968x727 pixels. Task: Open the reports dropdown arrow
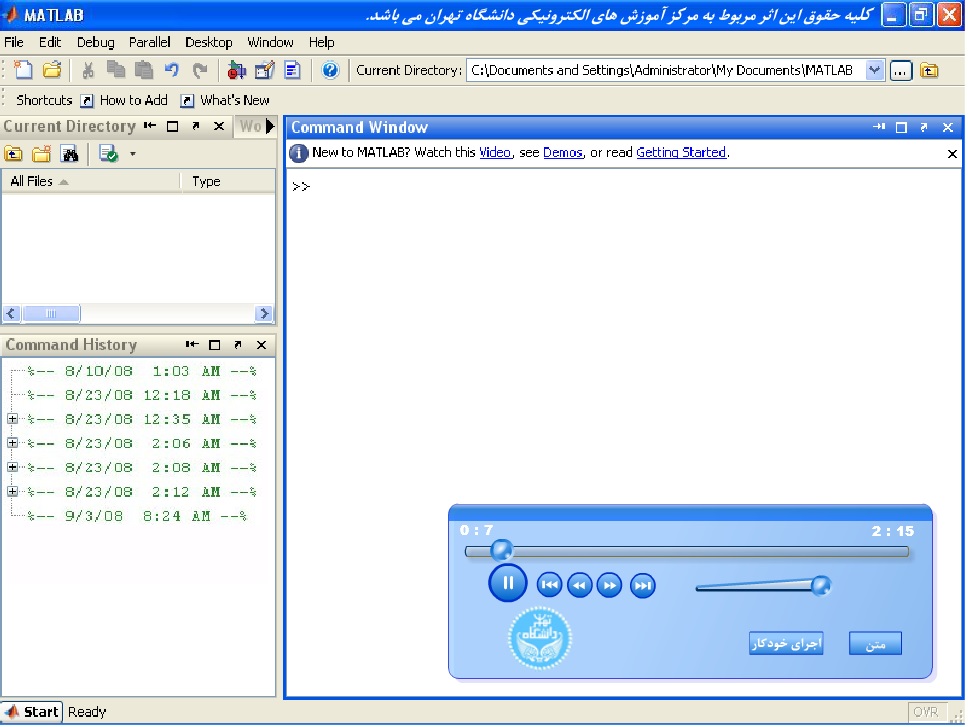coord(133,154)
